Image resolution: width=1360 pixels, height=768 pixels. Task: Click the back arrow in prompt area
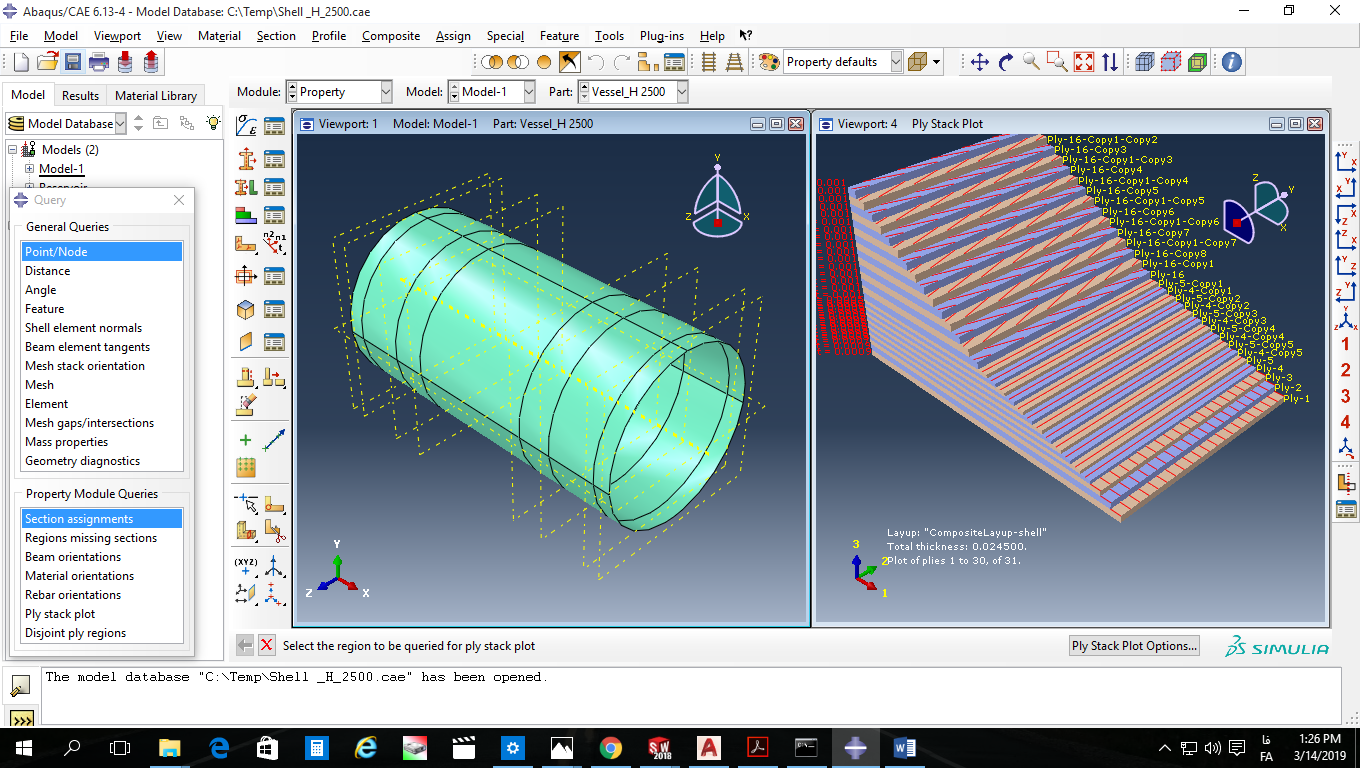point(244,645)
